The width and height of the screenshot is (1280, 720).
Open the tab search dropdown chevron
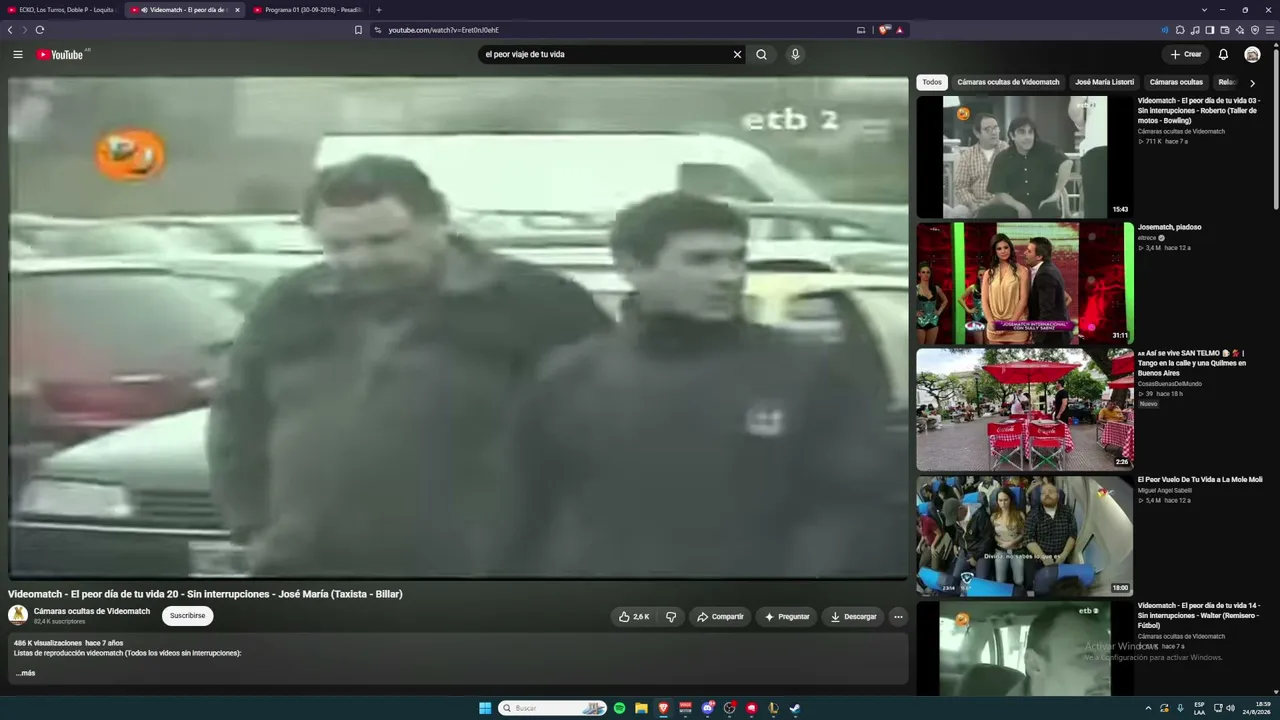(x=1204, y=10)
